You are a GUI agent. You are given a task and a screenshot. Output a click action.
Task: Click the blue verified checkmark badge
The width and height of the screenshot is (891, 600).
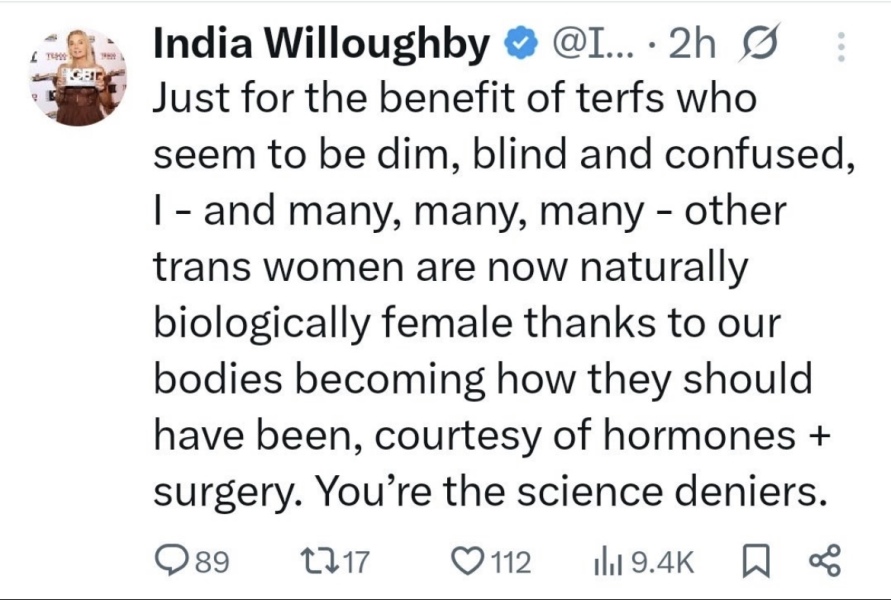[518, 45]
